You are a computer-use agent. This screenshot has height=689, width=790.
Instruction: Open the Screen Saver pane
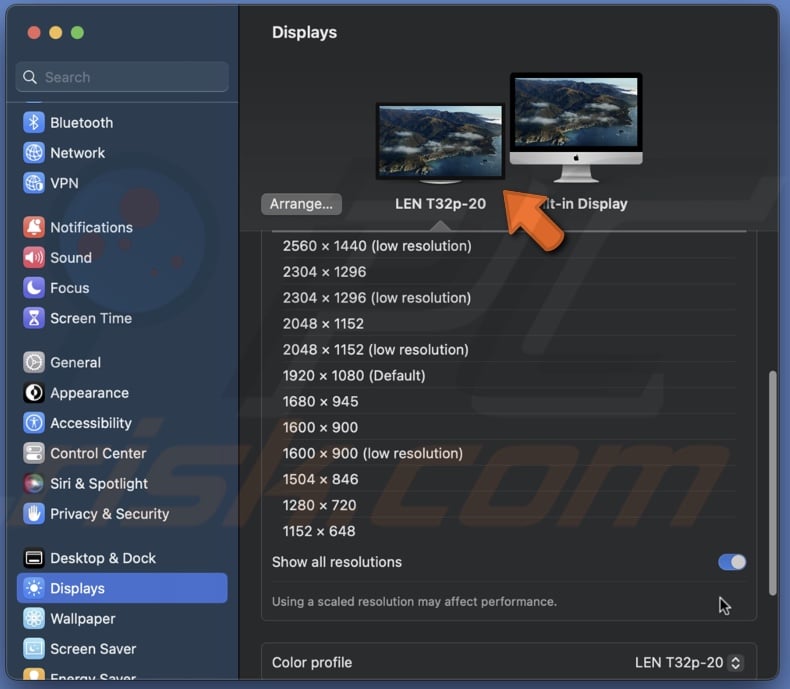pyautogui.click(x=122, y=648)
